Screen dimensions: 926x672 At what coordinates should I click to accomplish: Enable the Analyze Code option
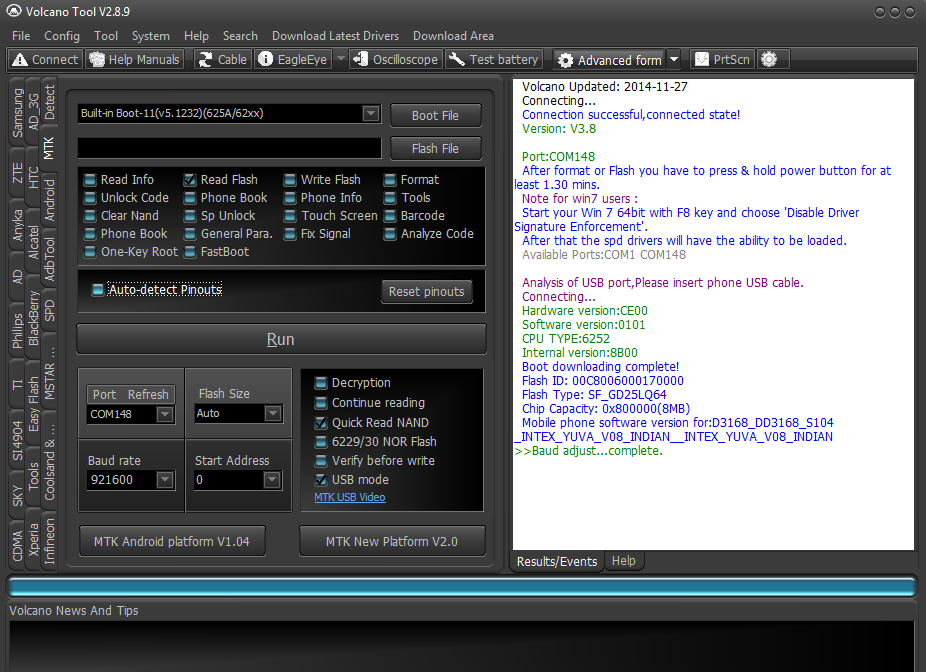[390, 234]
